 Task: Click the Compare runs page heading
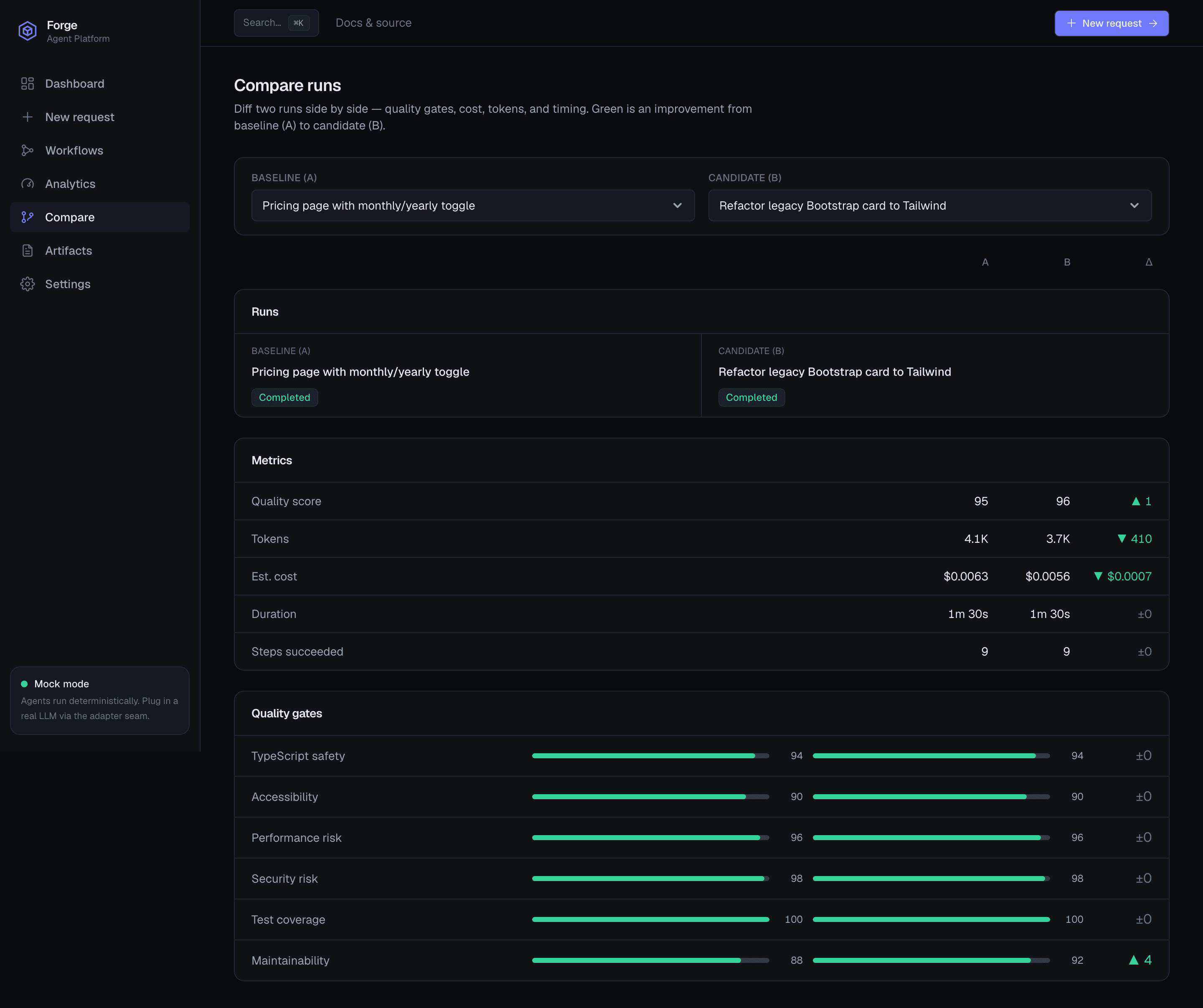pos(287,85)
